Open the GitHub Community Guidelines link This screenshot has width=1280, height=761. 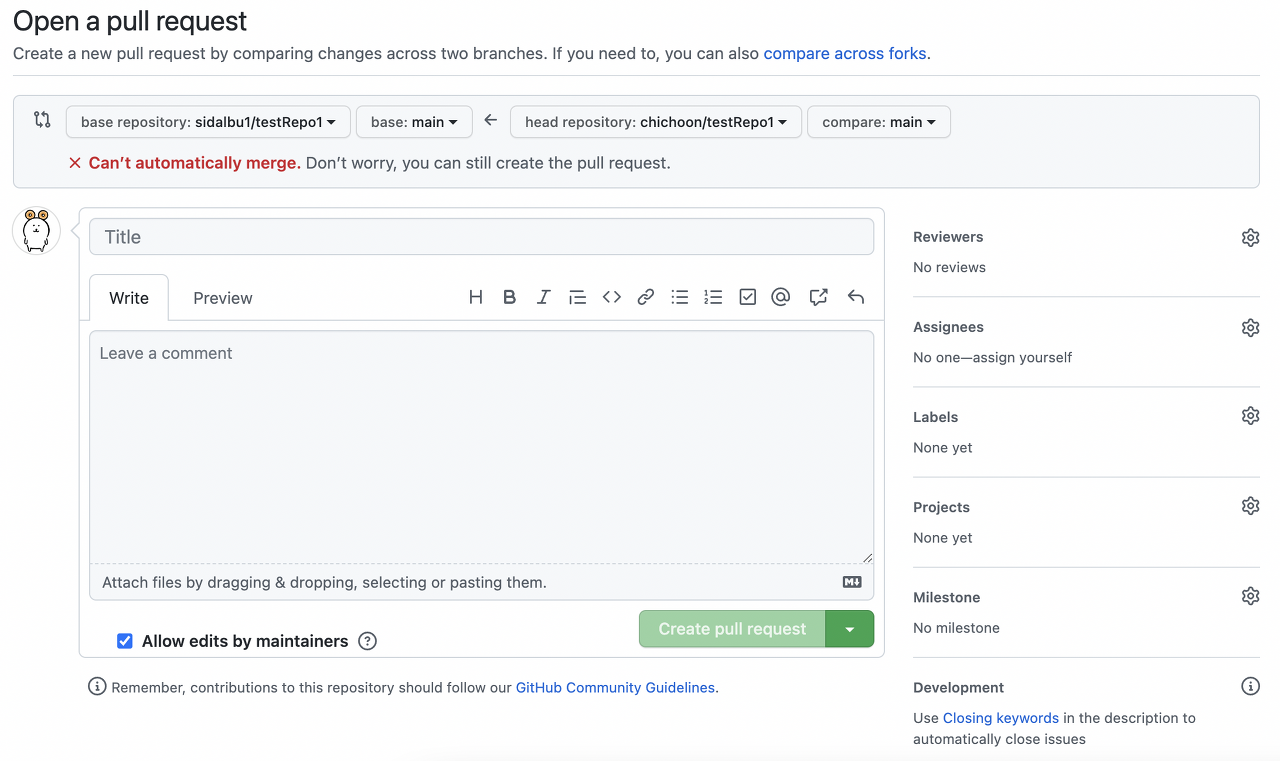615,687
